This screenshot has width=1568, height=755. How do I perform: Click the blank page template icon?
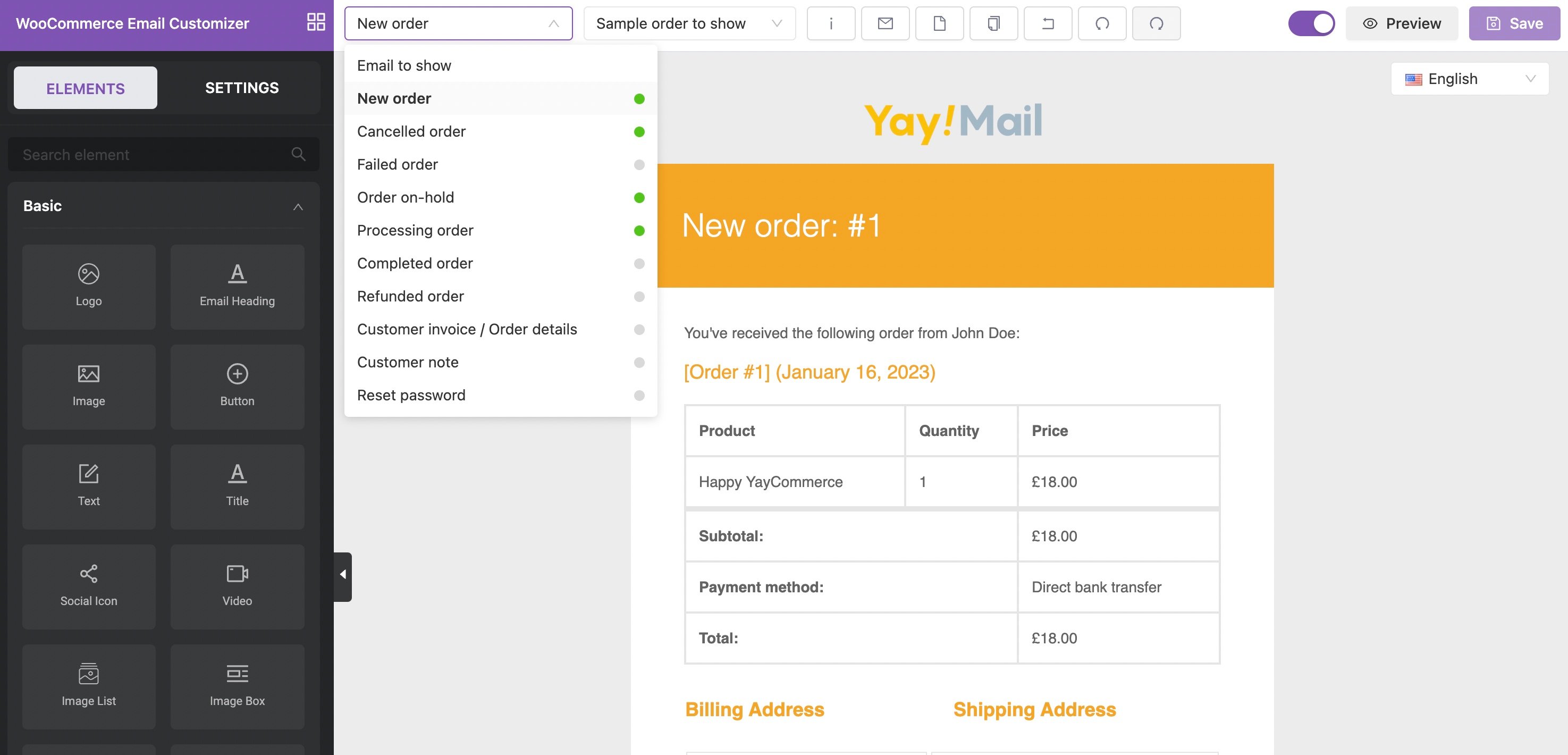click(939, 23)
